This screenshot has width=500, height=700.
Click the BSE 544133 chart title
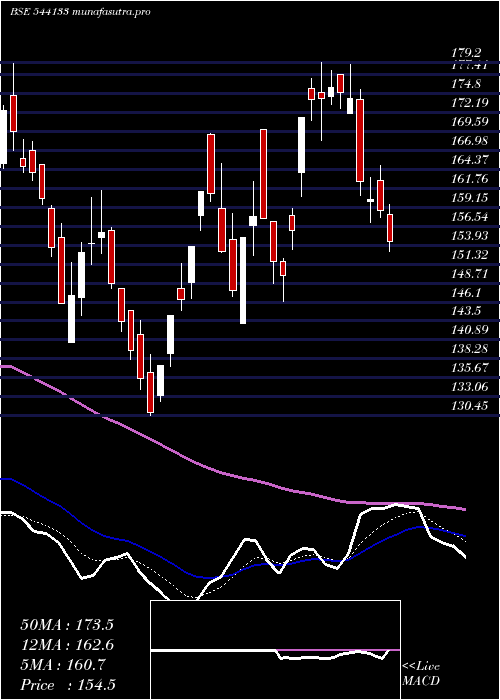(x=80, y=12)
